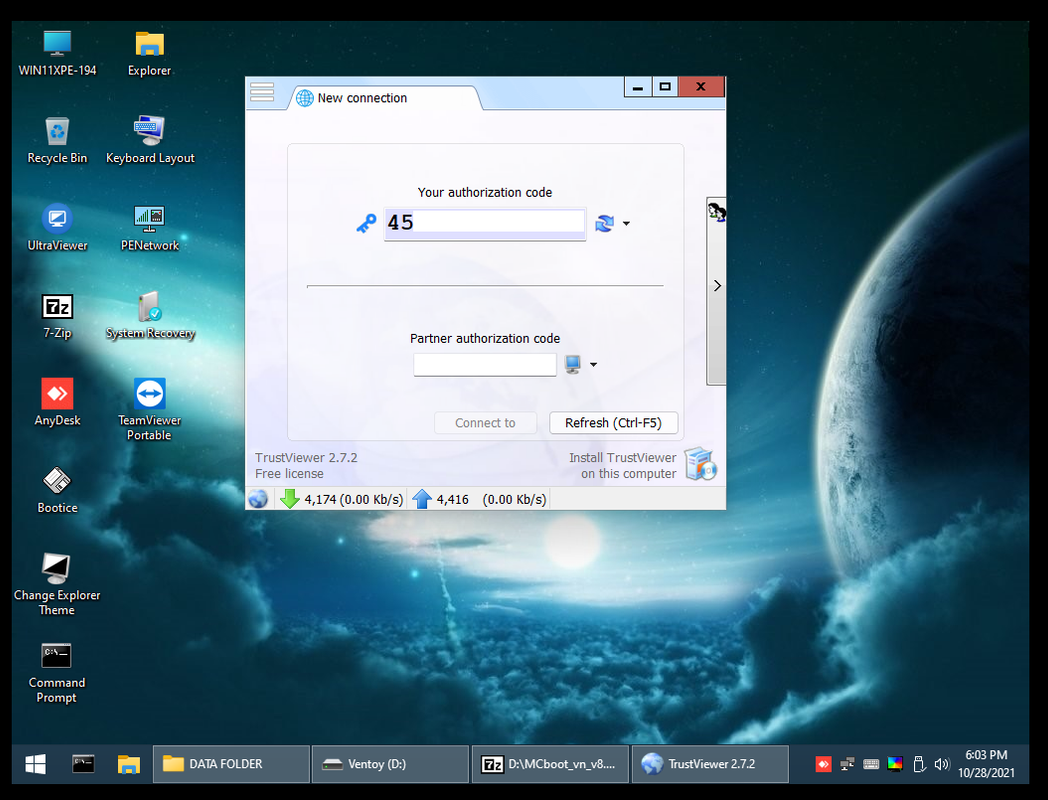Switch to TrustViewer 2.7.2 taskbar button
Screen dimensions: 1048x800
710,764
